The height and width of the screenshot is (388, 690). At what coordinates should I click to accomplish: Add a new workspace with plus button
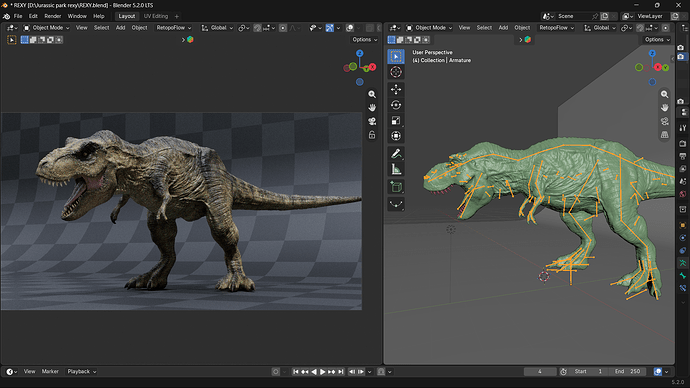177,16
